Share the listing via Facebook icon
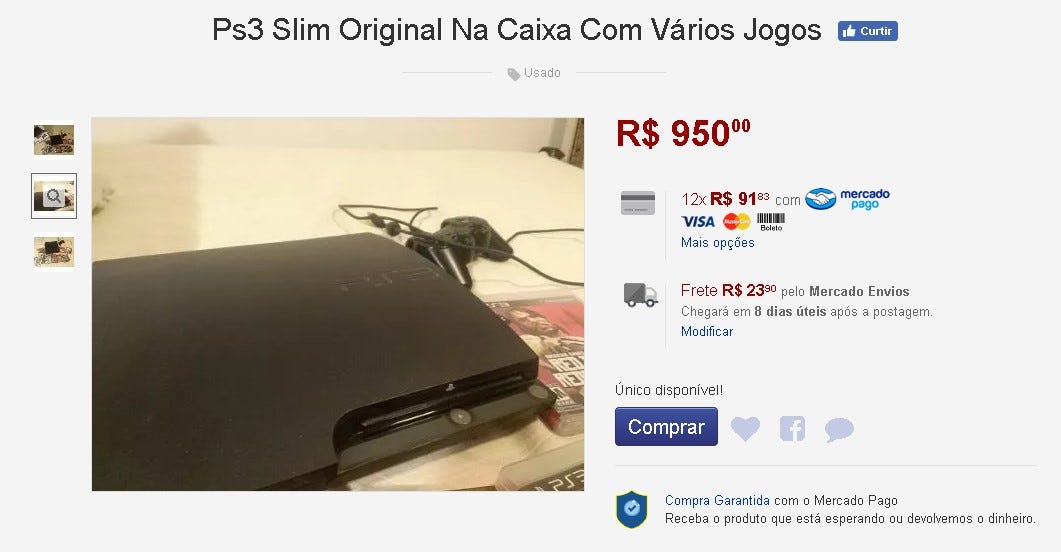Screen dimensions: 1061x555 (792, 428)
